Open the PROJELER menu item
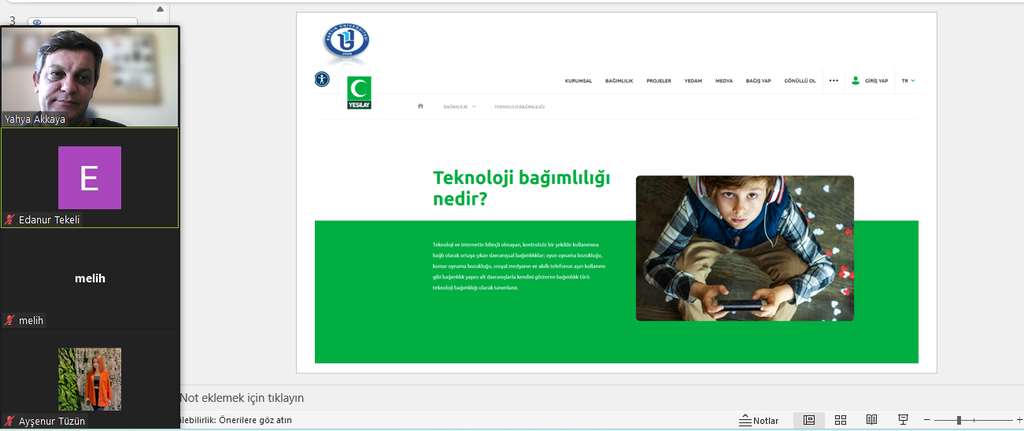1024x431 pixels. point(659,80)
